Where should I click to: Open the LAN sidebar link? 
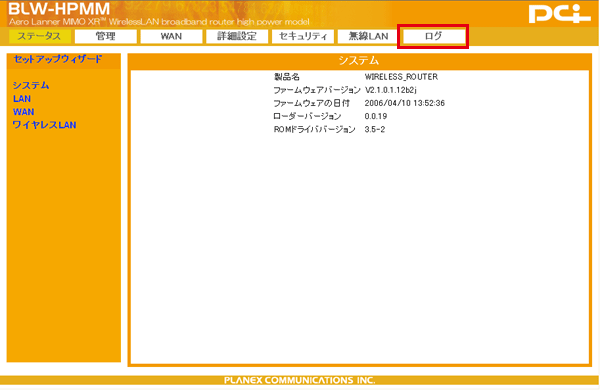click(x=22, y=99)
